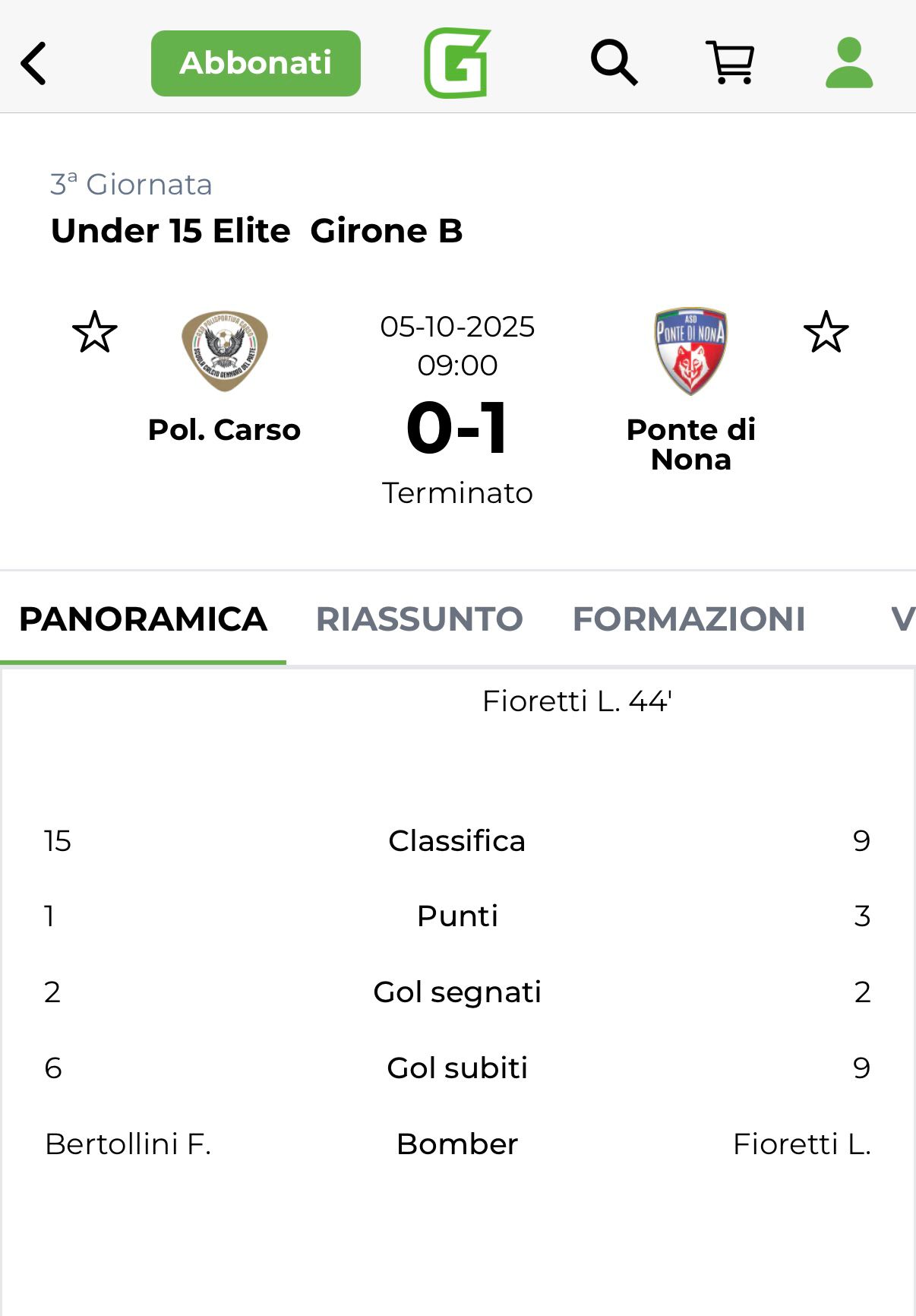Tap the green G home logo
This screenshot has height=1316, width=916.
coord(457,63)
